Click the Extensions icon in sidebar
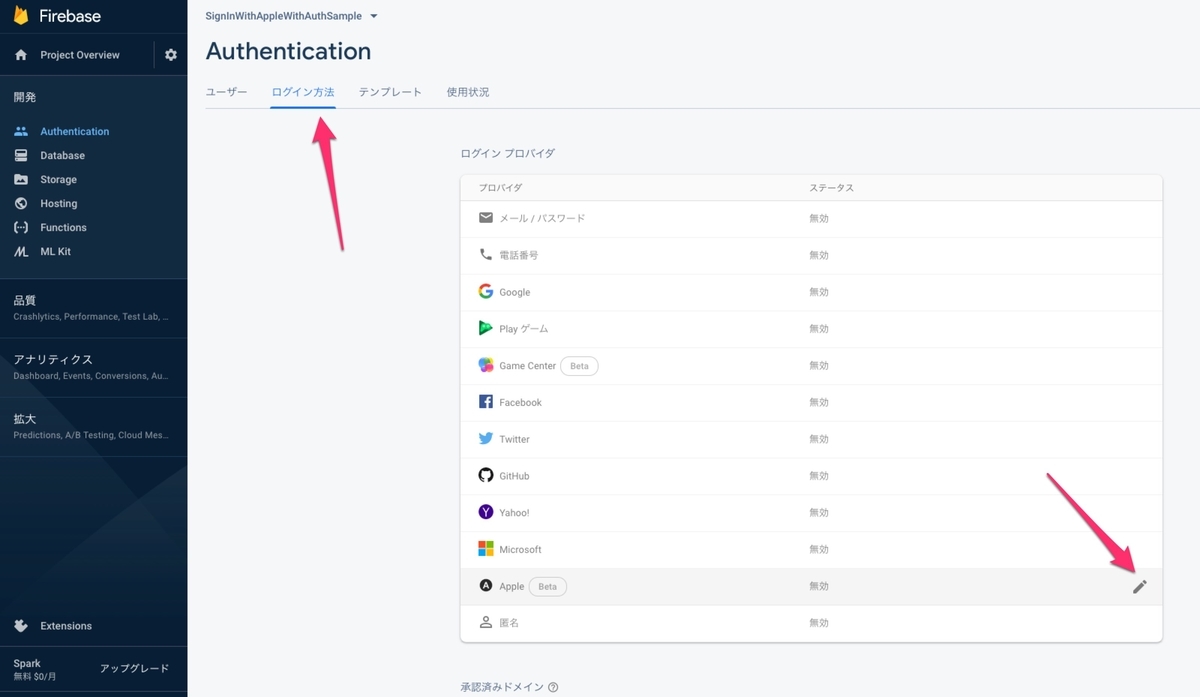The height and width of the screenshot is (697, 1200). [x=21, y=626]
